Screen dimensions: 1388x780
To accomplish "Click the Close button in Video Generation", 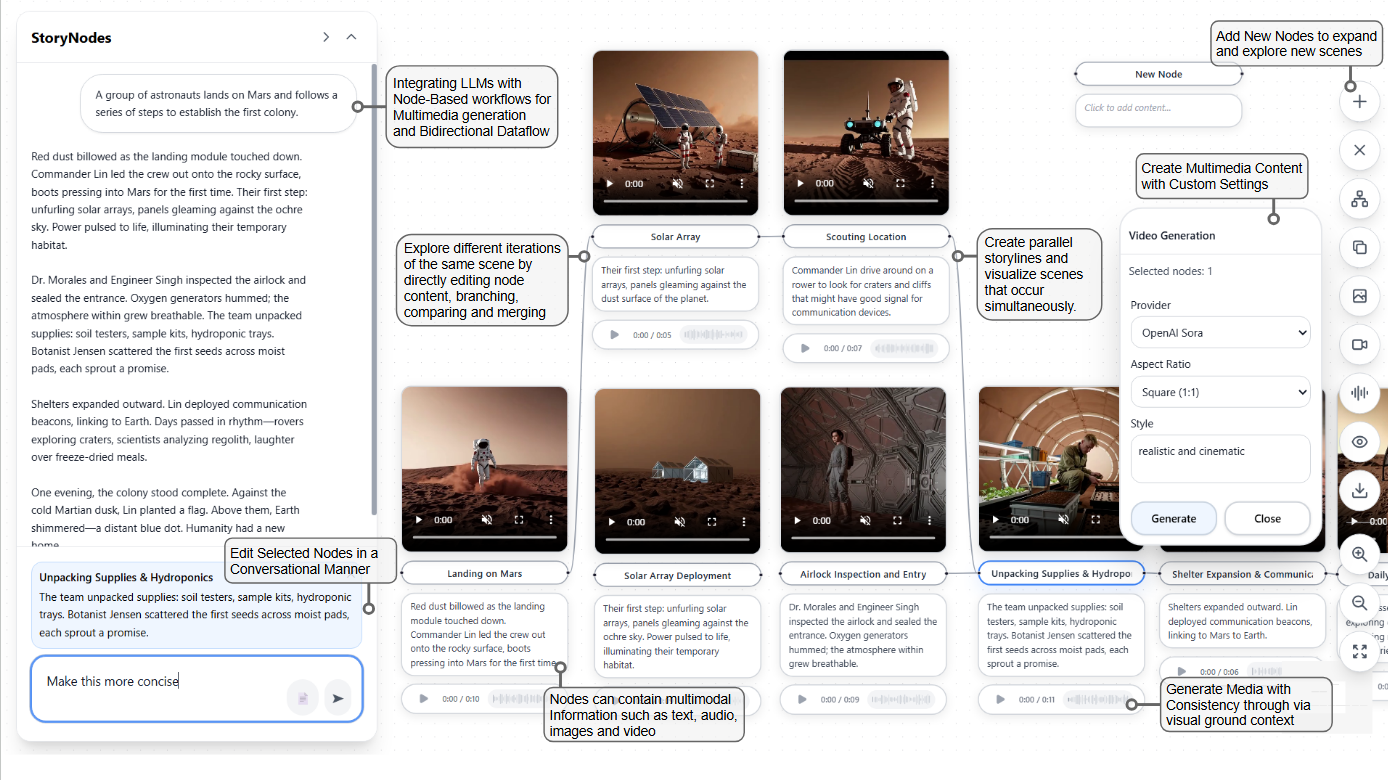I will [x=1267, y=518].
